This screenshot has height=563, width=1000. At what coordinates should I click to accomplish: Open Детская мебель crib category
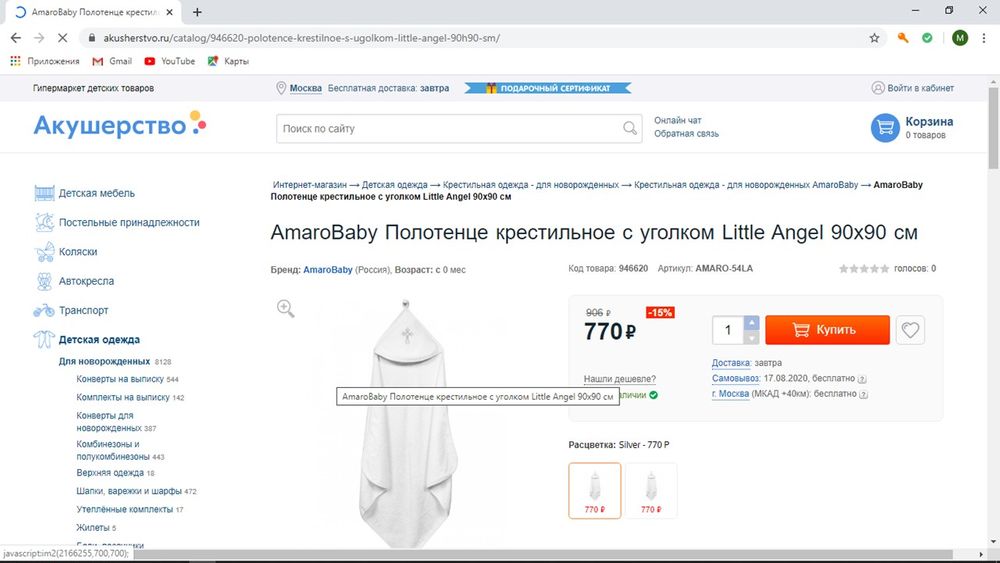coord(96,193)
